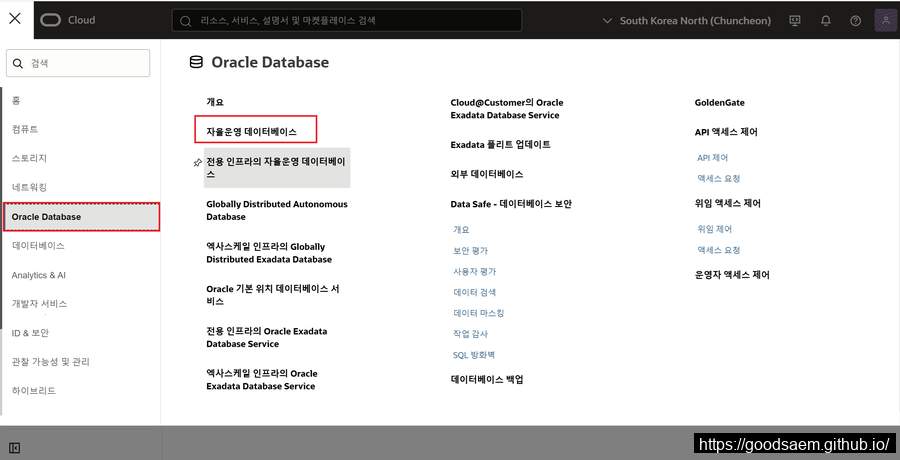
Task: Open GoldenGate link
Action: click(x=719, y=103)
